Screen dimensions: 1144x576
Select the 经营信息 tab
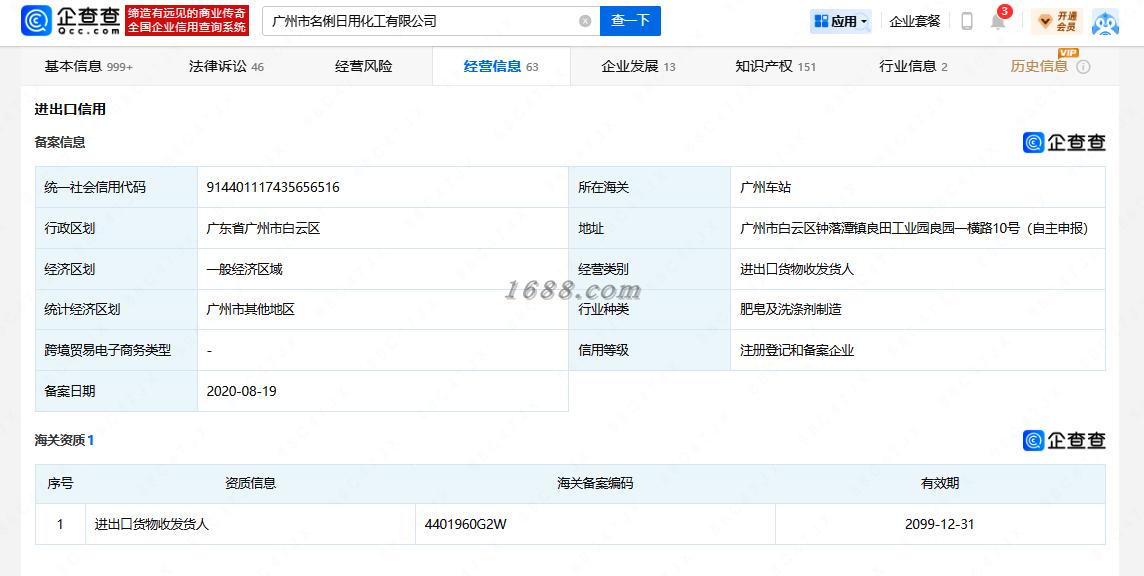click(x=501, y=66)
